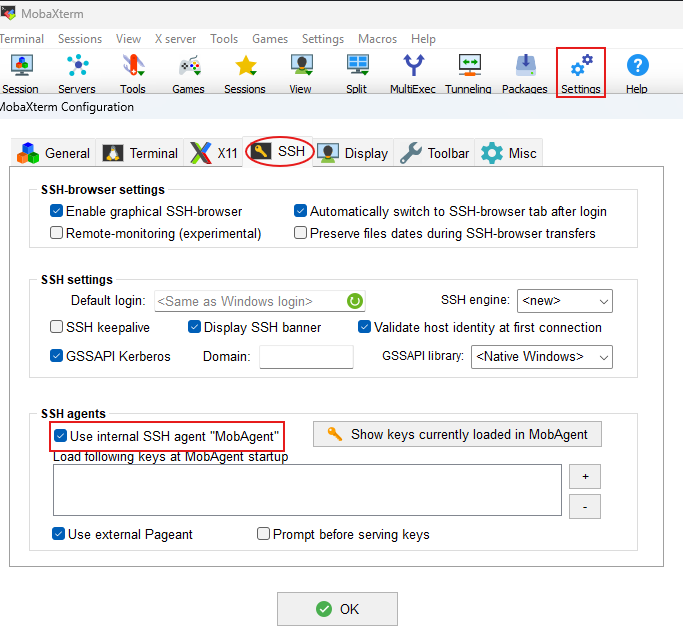683x631 pixels.
Task: Open the Settings gears toolbar icon
Action: [x=581, y=73]
